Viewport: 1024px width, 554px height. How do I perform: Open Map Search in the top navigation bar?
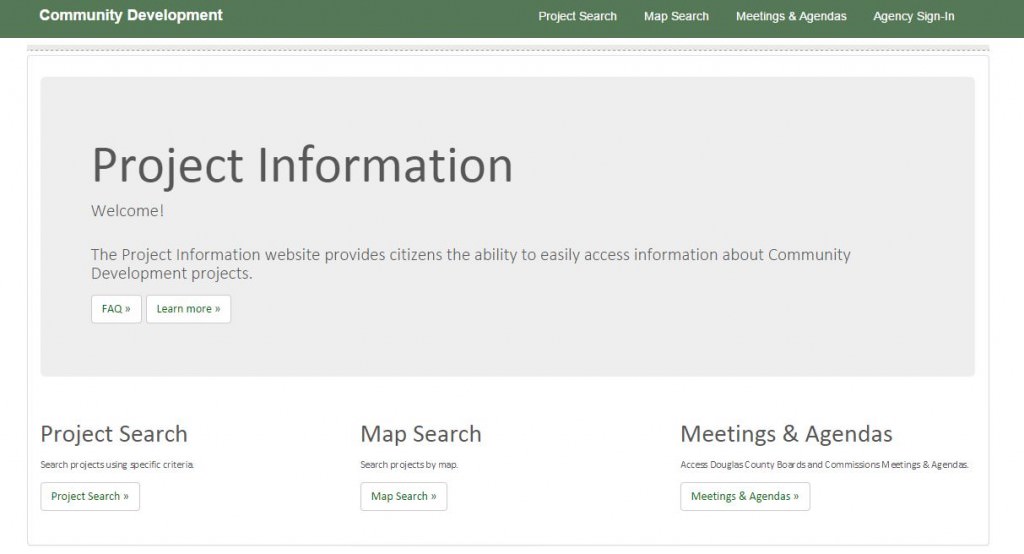click(x=676, y=16)
